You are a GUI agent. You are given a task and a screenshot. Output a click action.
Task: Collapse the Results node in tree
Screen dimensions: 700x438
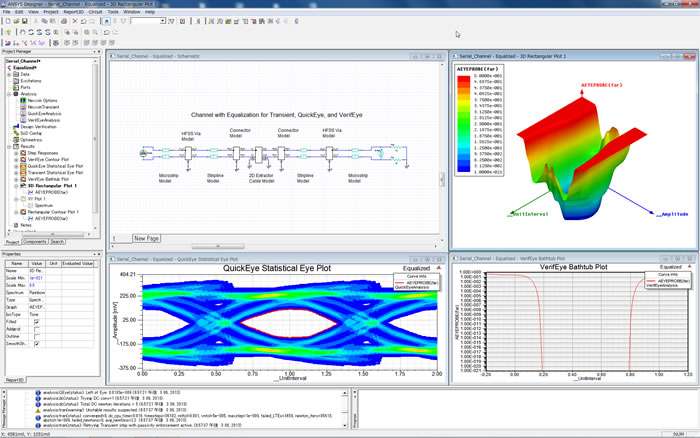pos(9,146)
